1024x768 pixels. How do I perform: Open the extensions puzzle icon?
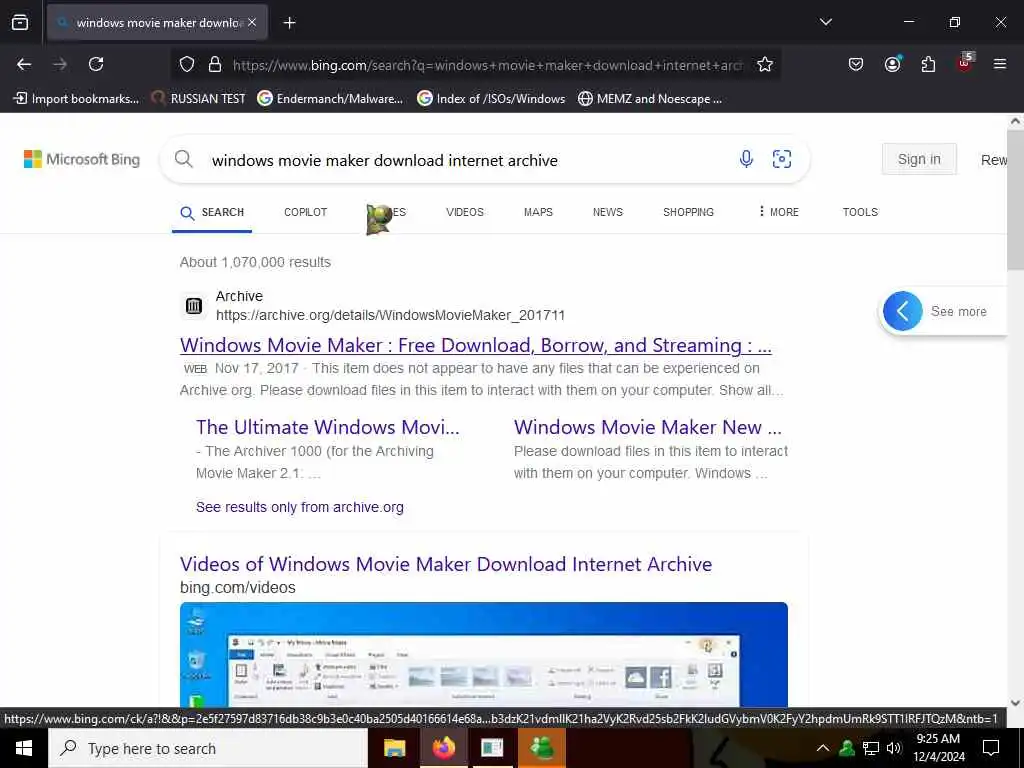coord(928,64)
